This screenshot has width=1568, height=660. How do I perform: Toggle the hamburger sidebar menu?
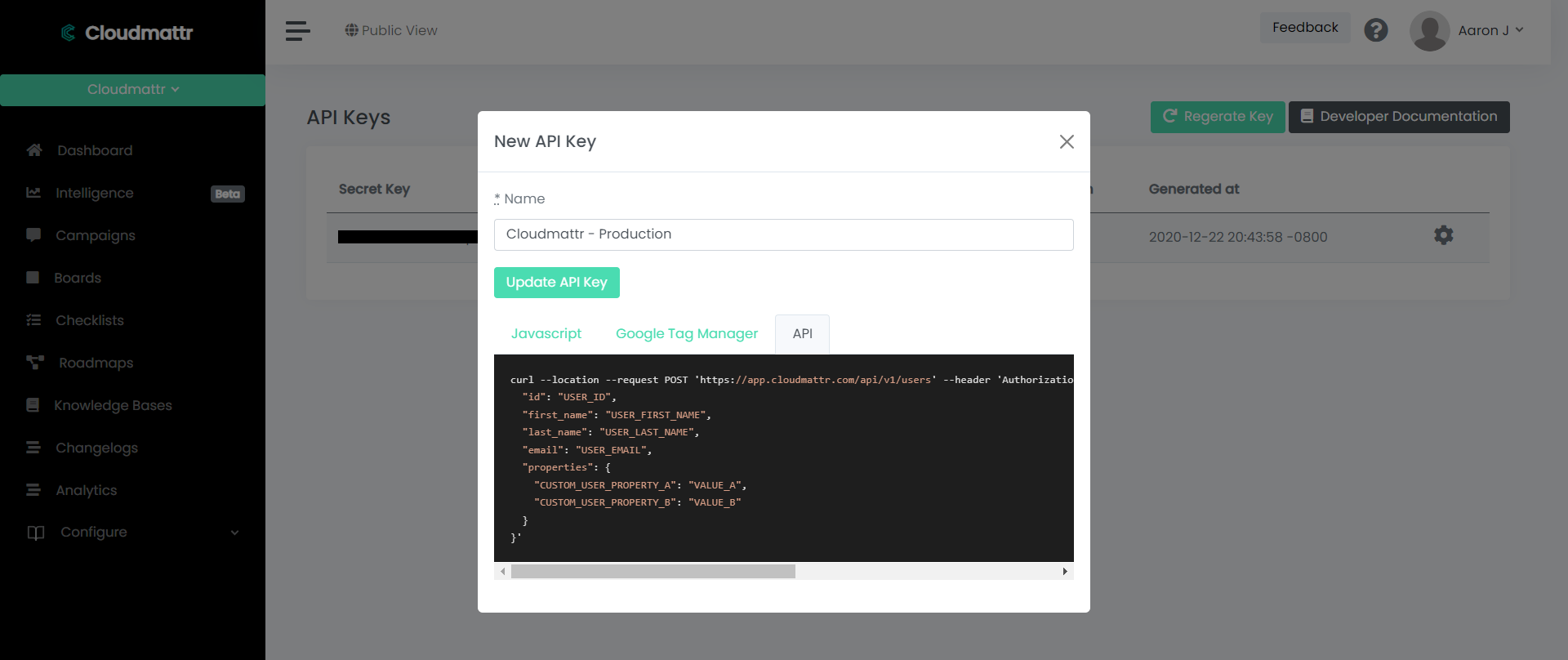point(297,31)
